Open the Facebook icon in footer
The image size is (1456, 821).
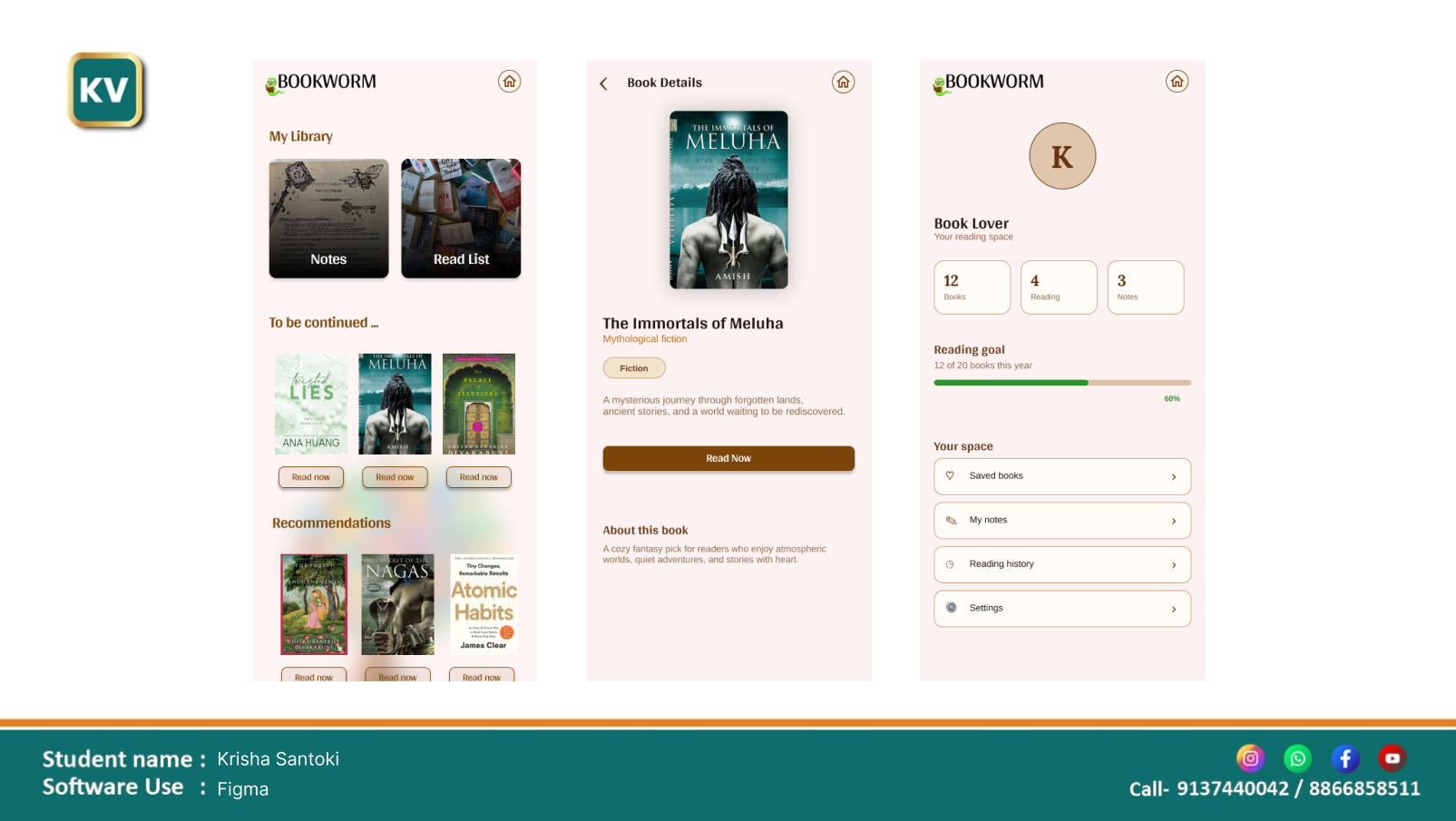(x=1345, y=757)
